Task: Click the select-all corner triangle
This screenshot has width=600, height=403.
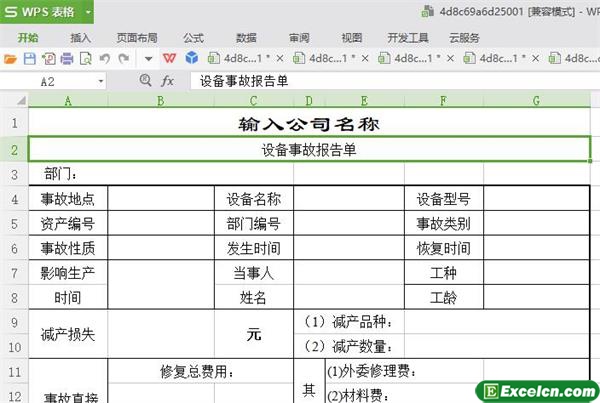Action: click(21, 101)
